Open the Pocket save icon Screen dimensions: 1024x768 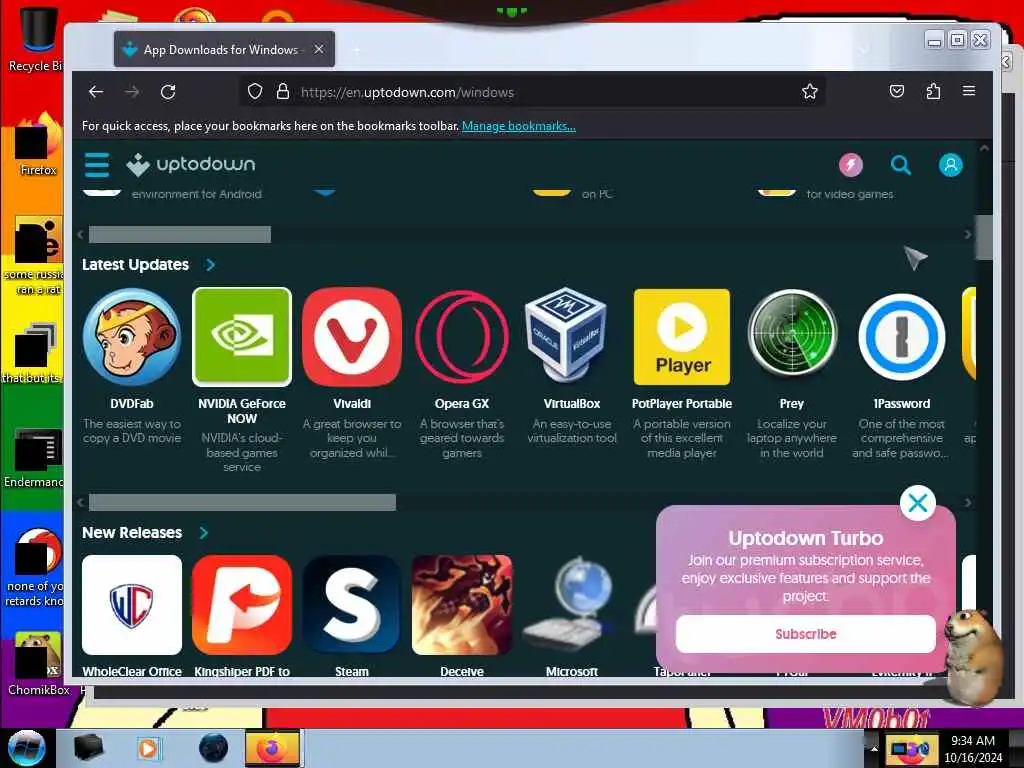click(x=897, y=91)
